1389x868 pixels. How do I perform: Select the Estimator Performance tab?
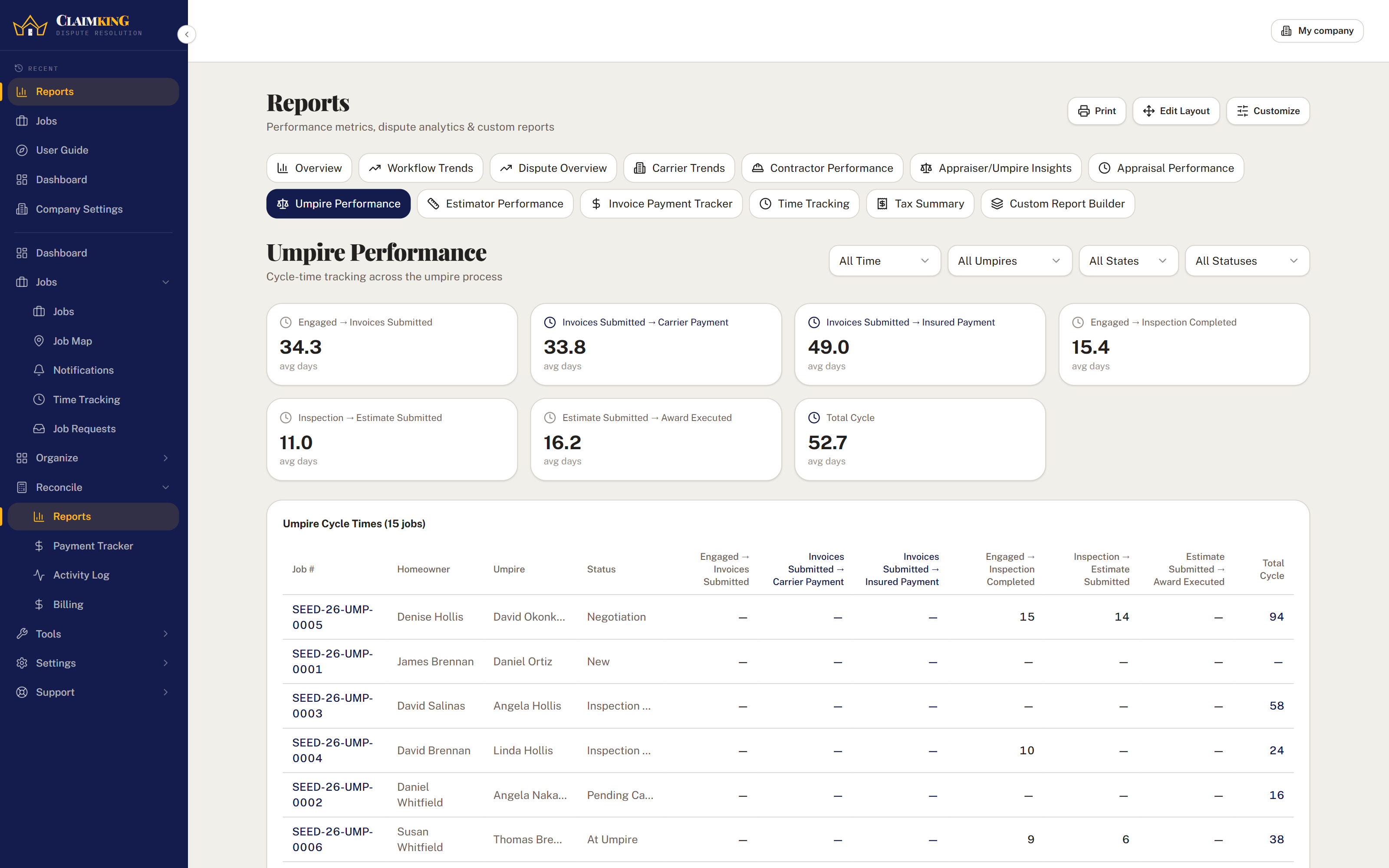(x=495, y=204)
